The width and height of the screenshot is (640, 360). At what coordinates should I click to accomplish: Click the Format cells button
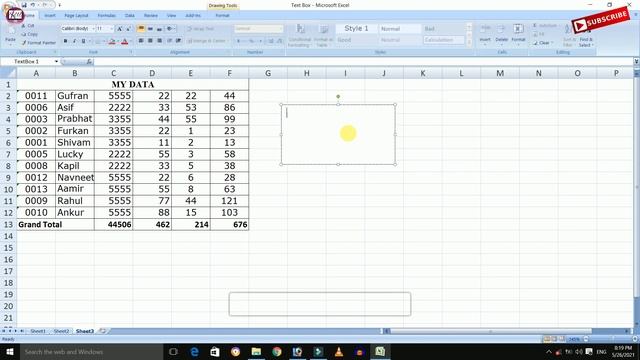518,34
